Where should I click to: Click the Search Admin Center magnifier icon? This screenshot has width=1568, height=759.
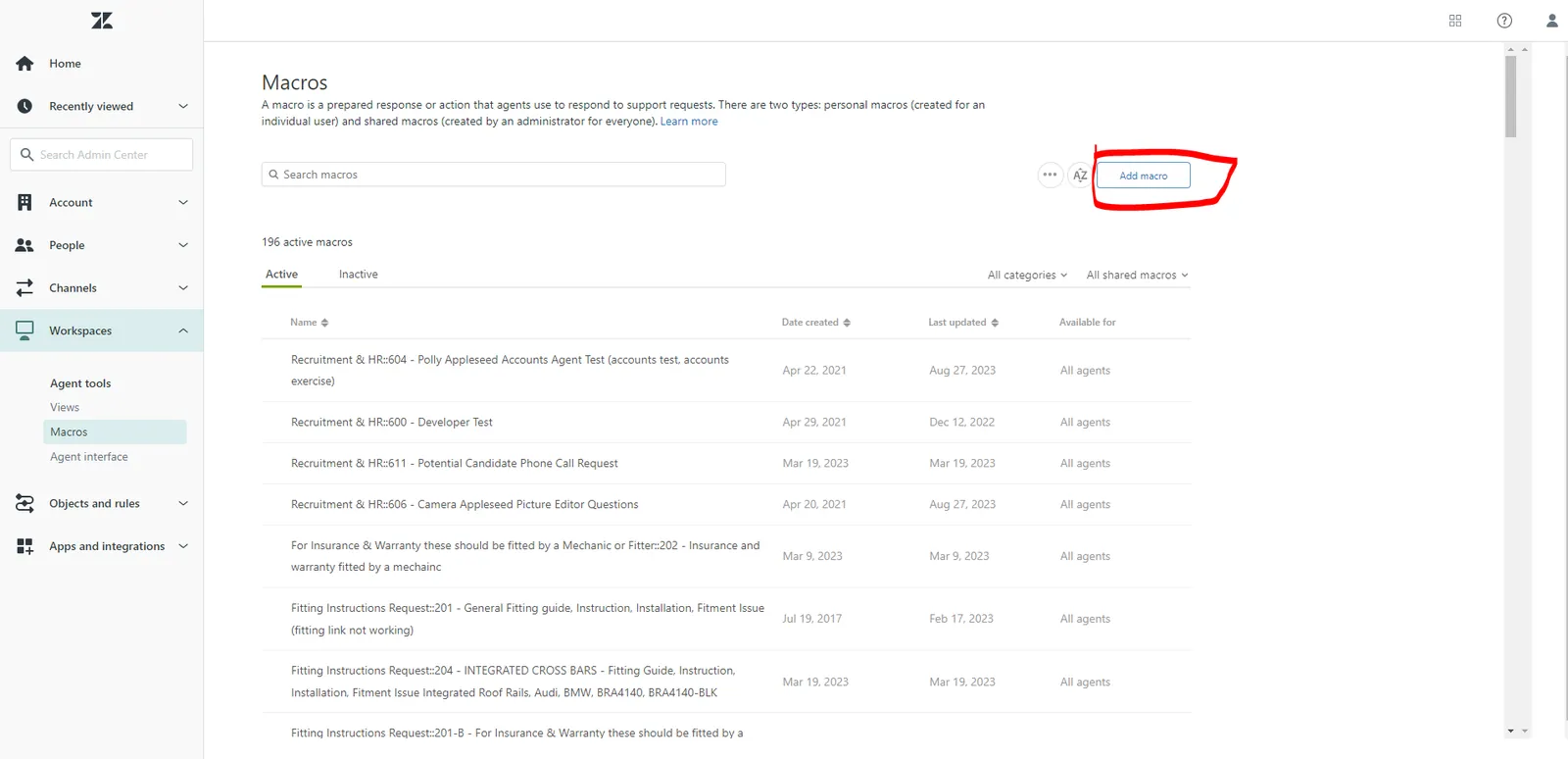pos(27,155)
